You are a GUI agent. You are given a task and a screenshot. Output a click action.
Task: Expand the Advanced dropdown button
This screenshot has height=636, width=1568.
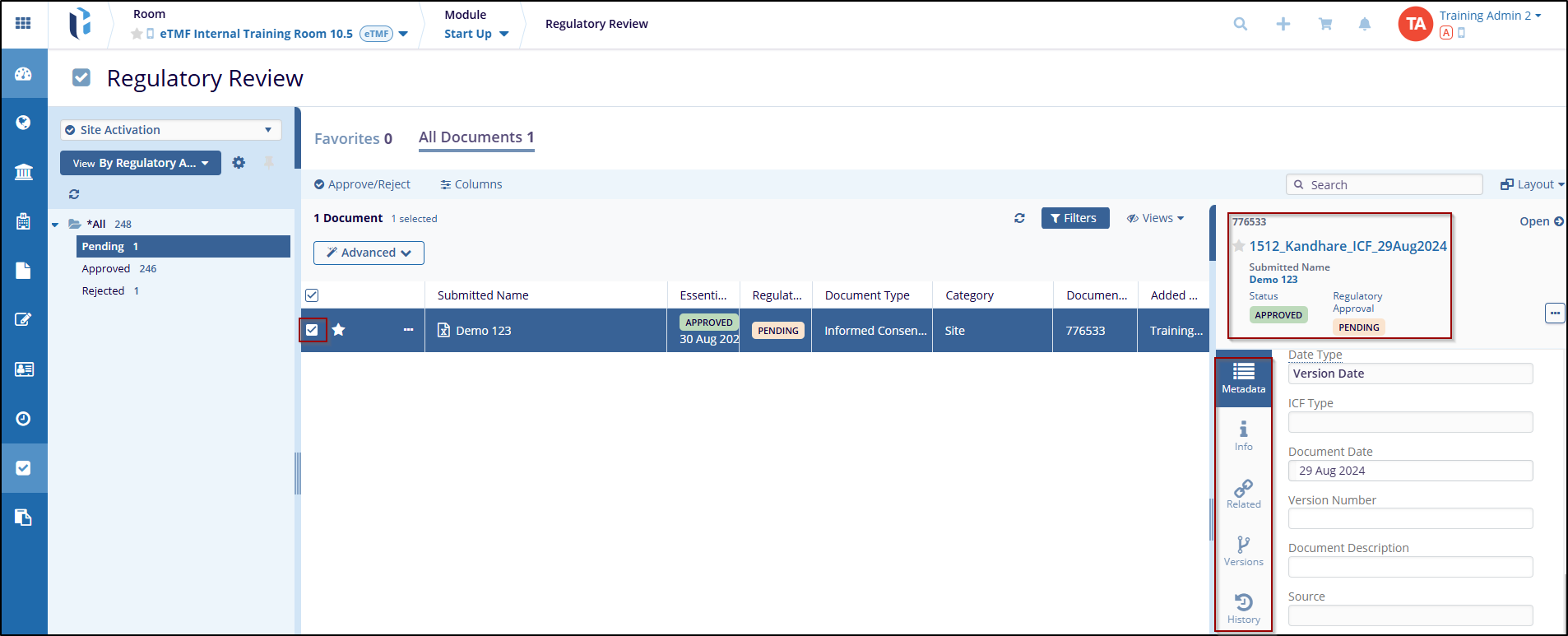[369, 253]
